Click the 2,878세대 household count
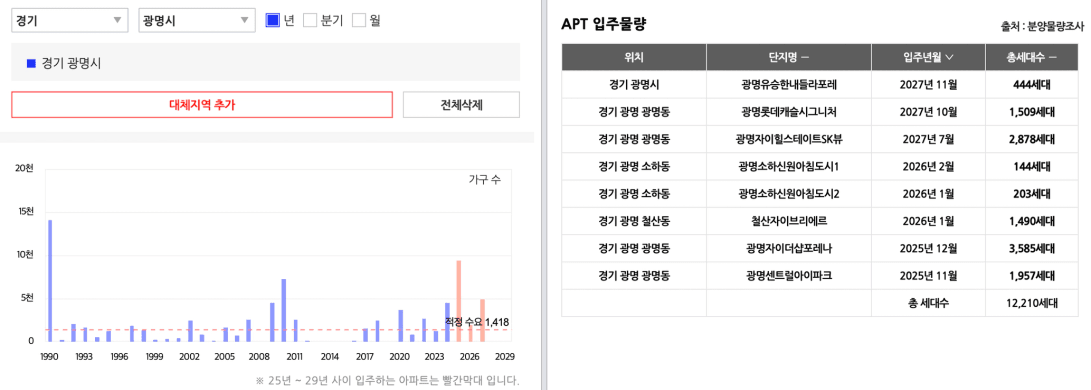The image size is (1091, 390). 1031,139
